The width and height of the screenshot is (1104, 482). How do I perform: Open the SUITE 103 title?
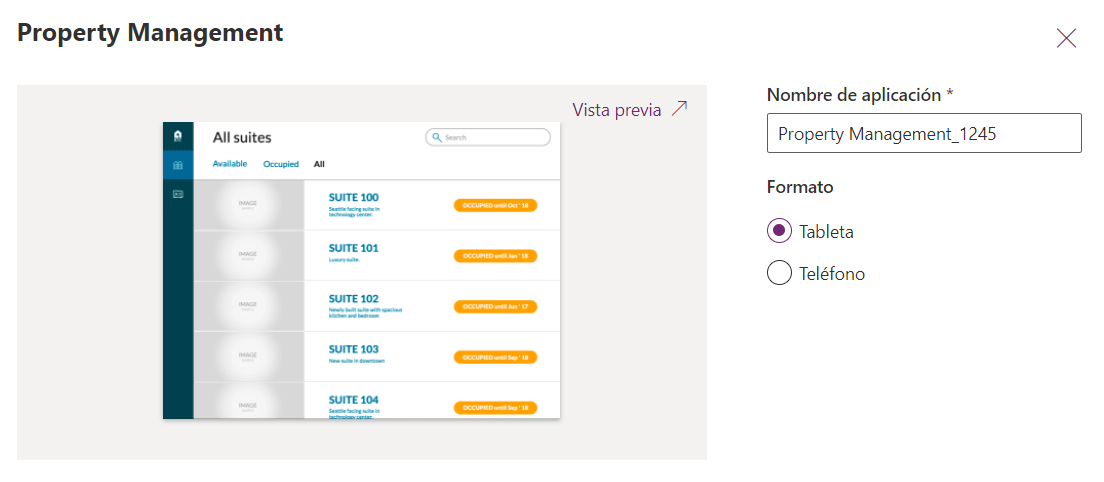pos(353,349)
